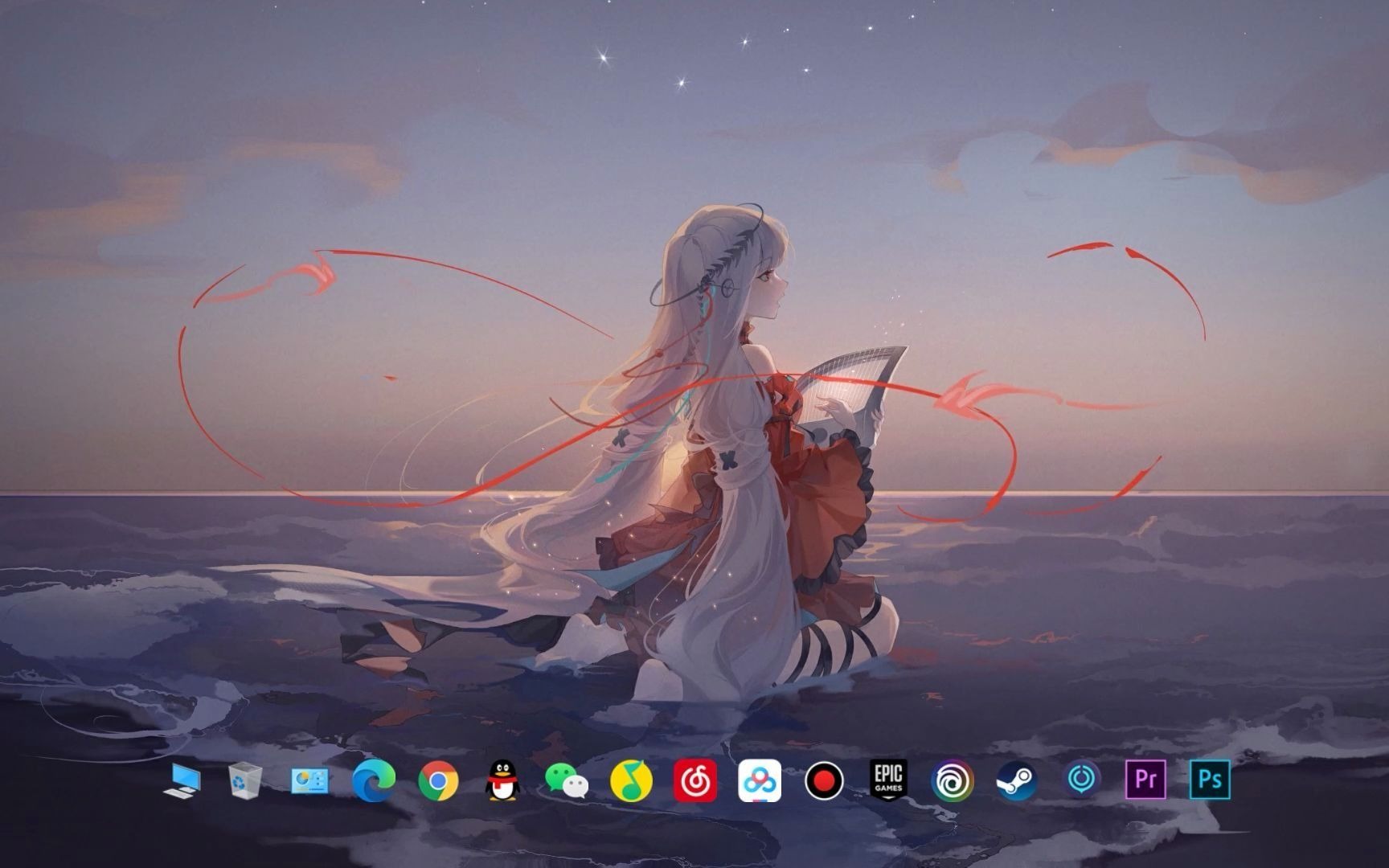Launch the teal circular power-symbol app icon
This screenshot has height=868, width=1389.
1081,779
